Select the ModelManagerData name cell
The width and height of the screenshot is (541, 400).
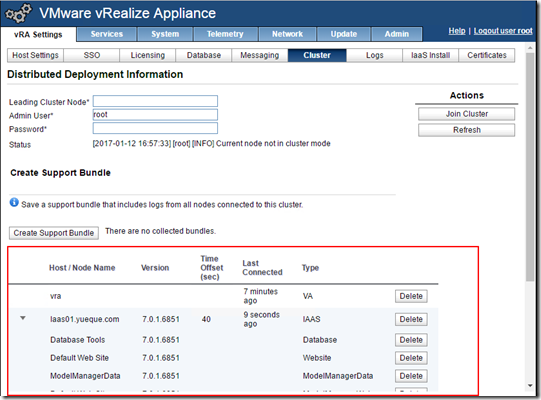click(85, 376)
